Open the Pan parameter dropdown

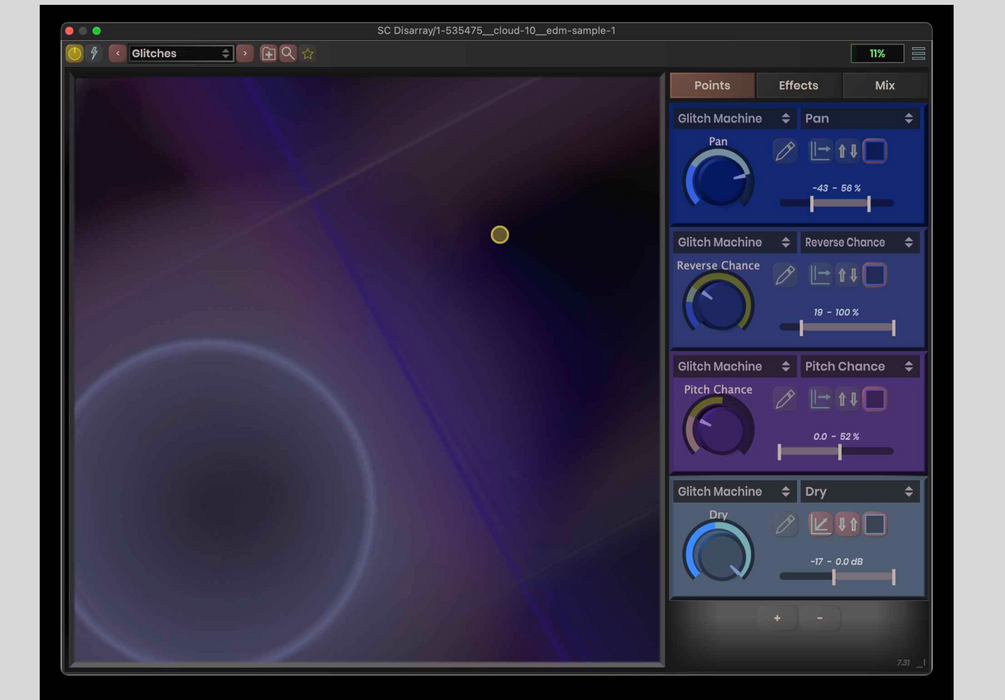point(859,118)
